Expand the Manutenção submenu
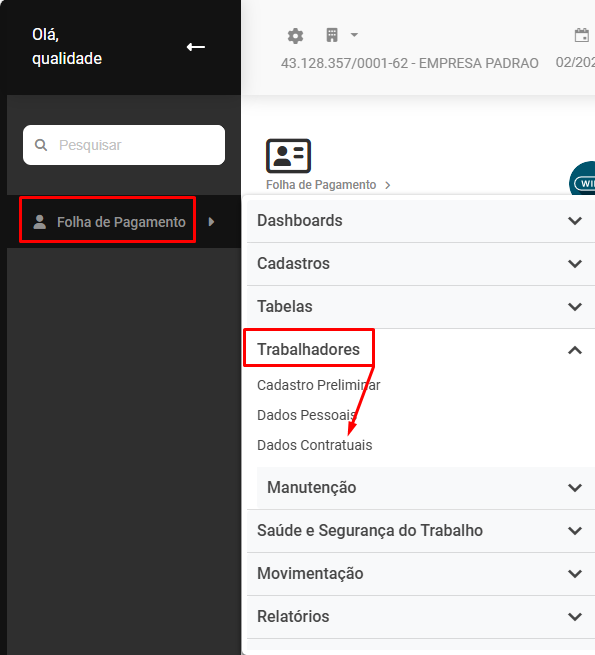Screen dimensions: 595x655 click(x=426, y=487)
